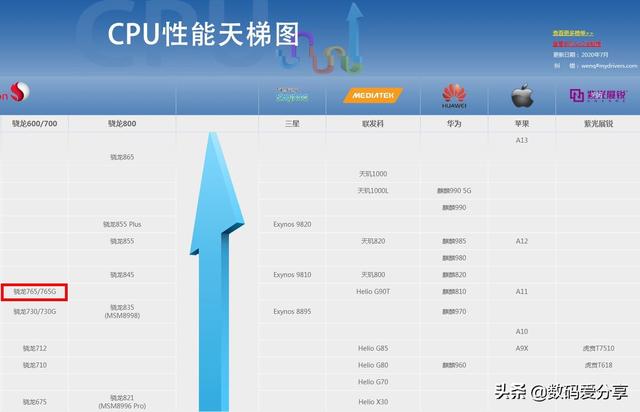Click the 骁龙865 cell
The width and height of the screenshot is (640, 412).
pos(122,157)
